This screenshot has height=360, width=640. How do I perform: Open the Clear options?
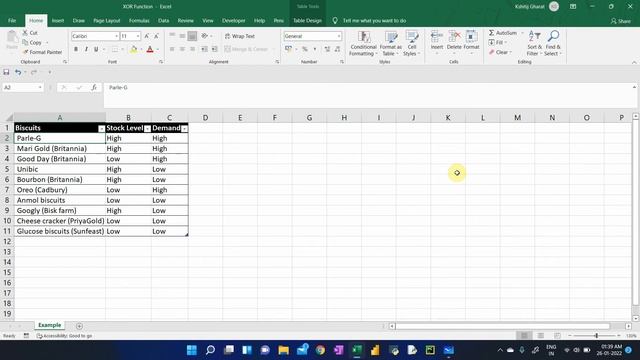pos(499,52)
